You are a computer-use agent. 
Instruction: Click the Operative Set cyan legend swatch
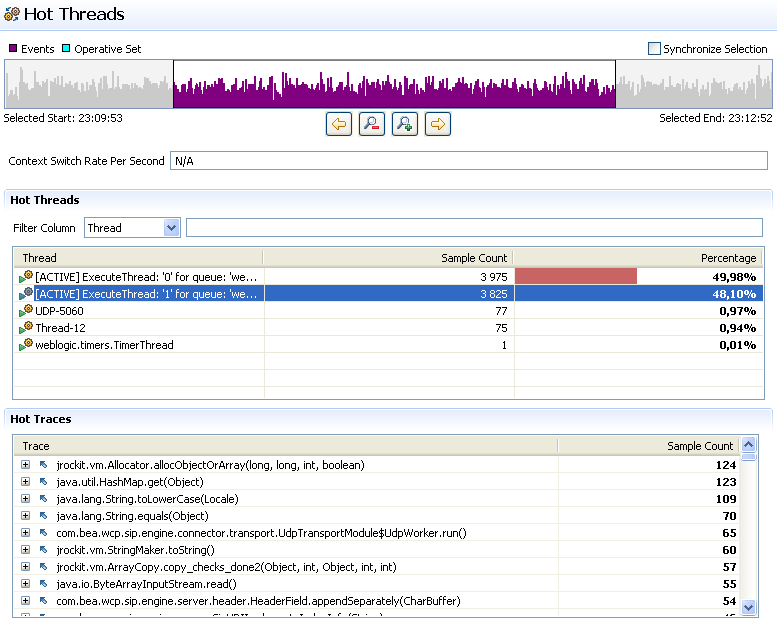point(66,48)
